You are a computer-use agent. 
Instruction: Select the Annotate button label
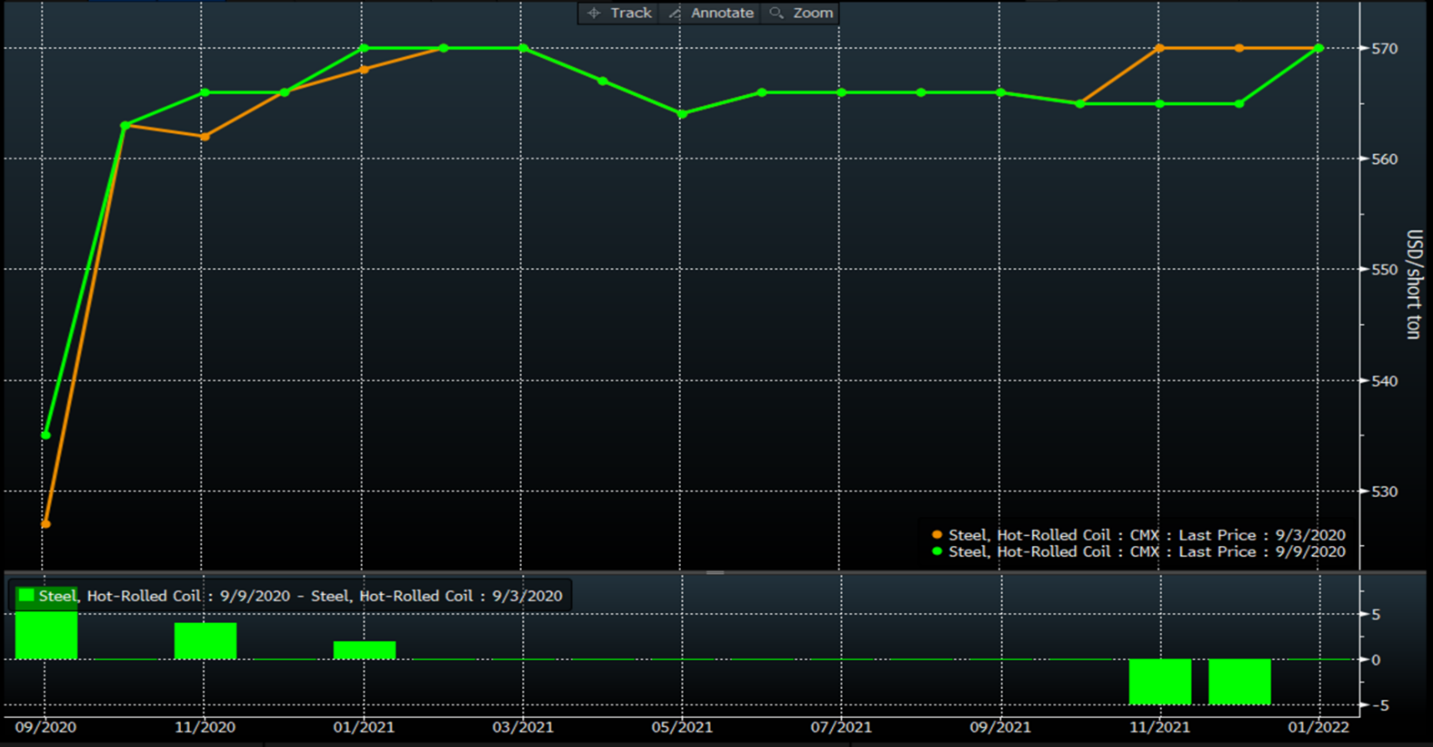(x=722, y=13)
